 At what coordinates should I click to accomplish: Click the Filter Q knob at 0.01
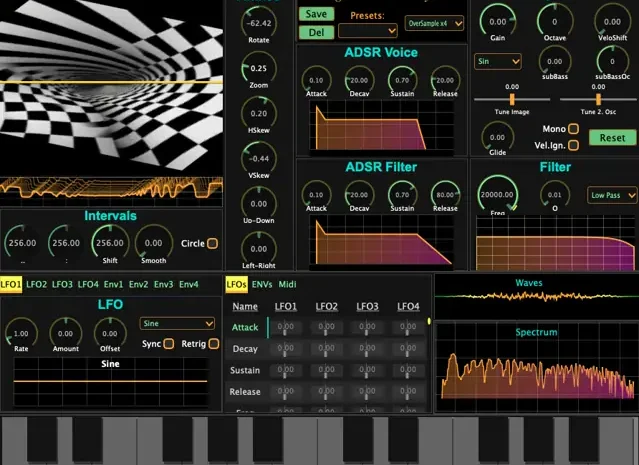click(x=555, y=194)
